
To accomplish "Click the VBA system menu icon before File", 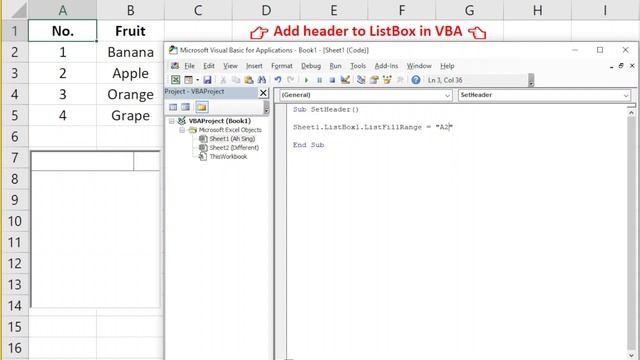I will click(175, 66).
